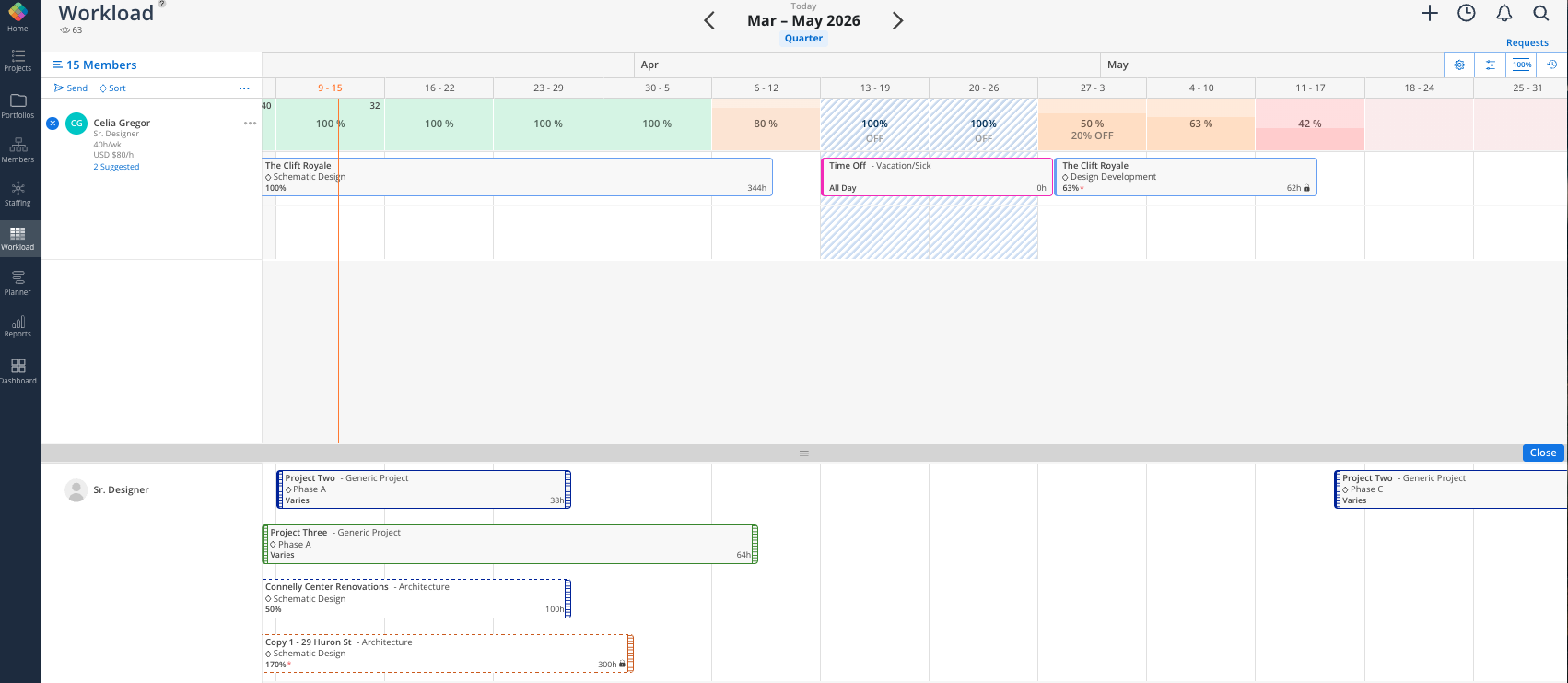Image resolution: width=1568 pixels, height=683 pixels.
Task: Click the 2 Suggested link
Action: pos(116,167)
